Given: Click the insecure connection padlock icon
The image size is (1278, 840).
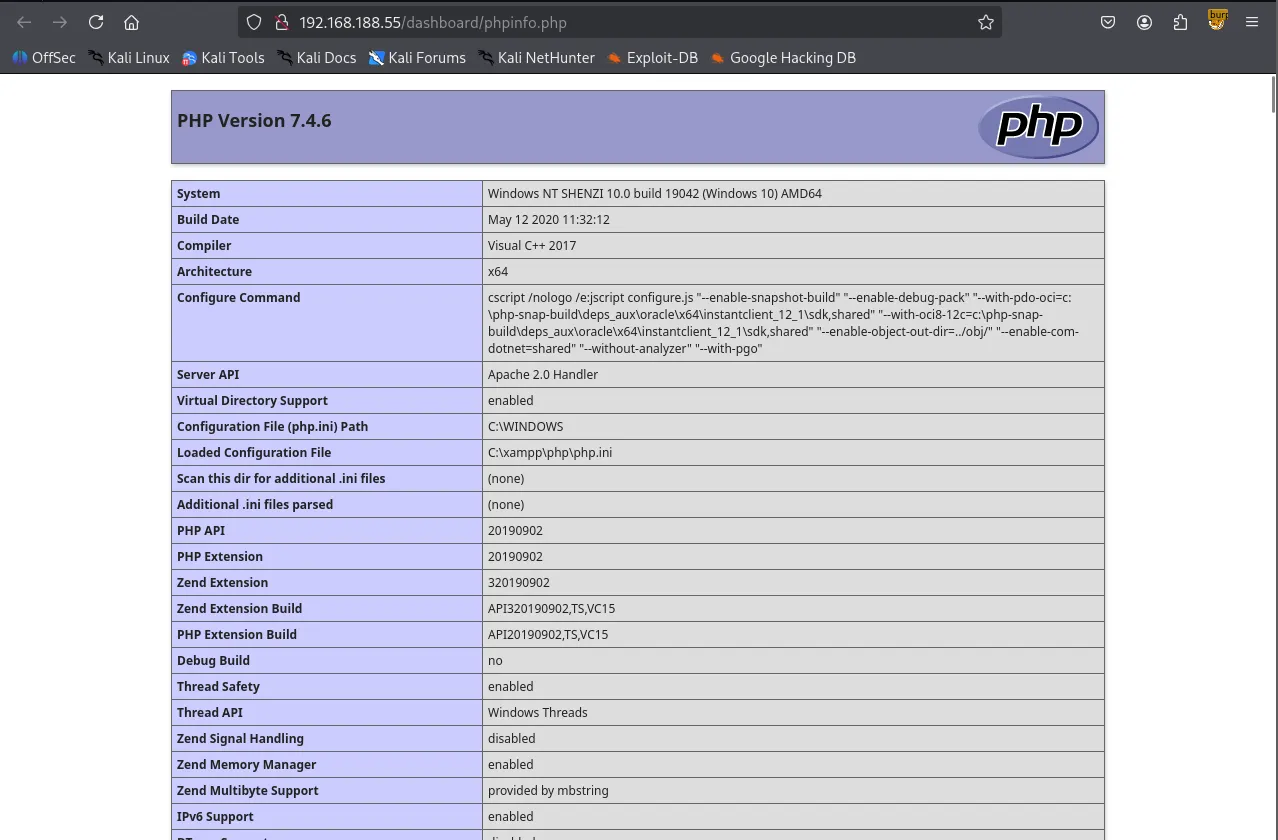Looking at the screenshot, I should click(x=281, y=22).
